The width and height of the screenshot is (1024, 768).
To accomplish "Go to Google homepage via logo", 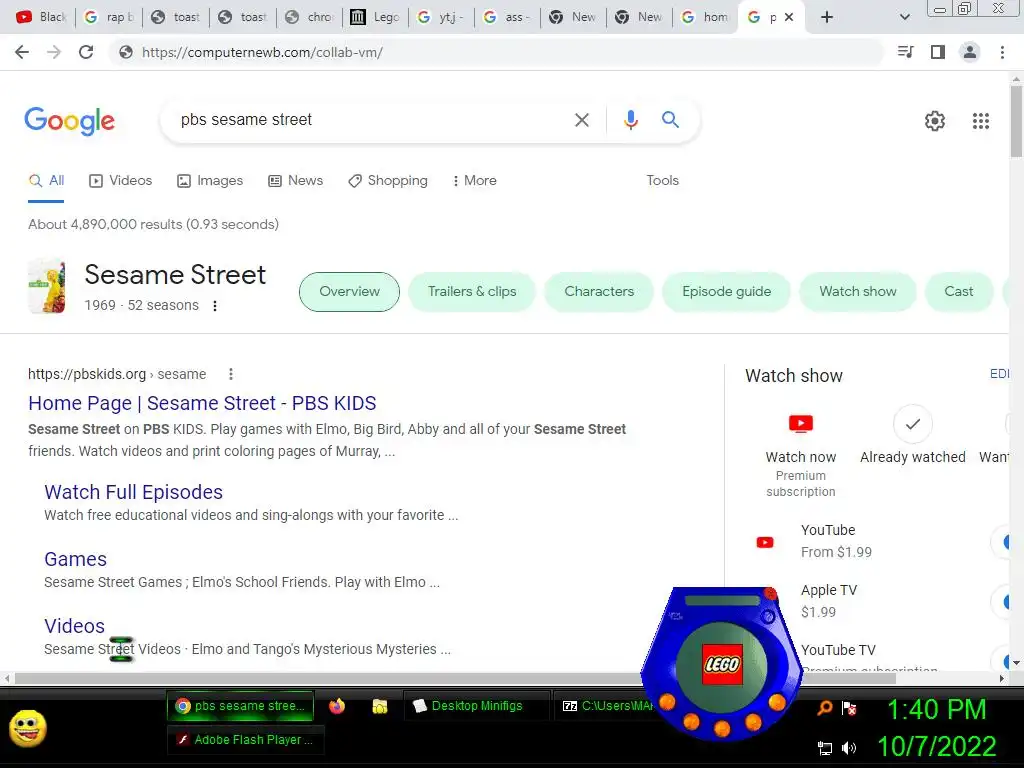I will coord(69,121).
